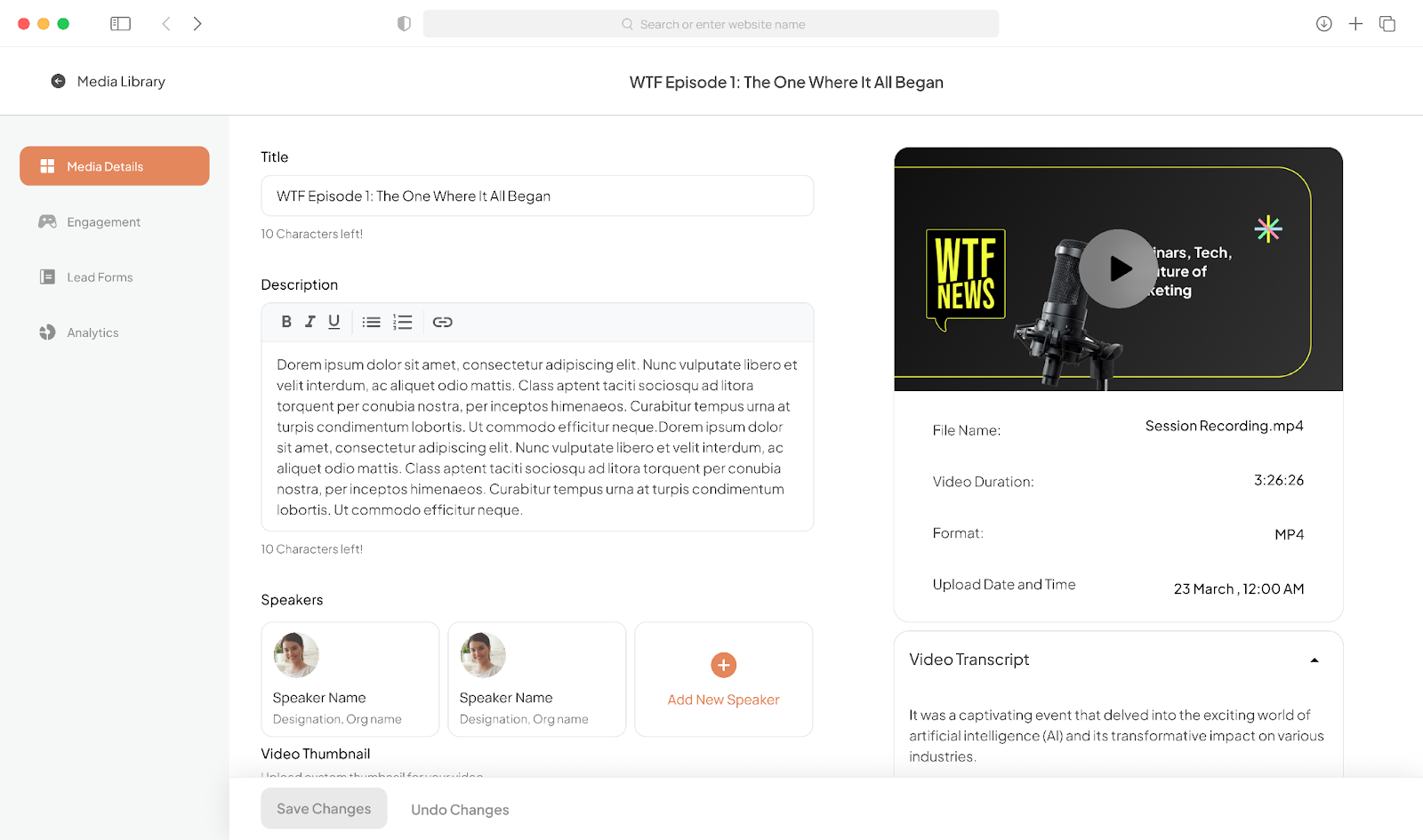Screen dimensions: 1423x840
Task: Collapse the Video Transcript section
Action: pyautogui.click(x=1314, y=660)
